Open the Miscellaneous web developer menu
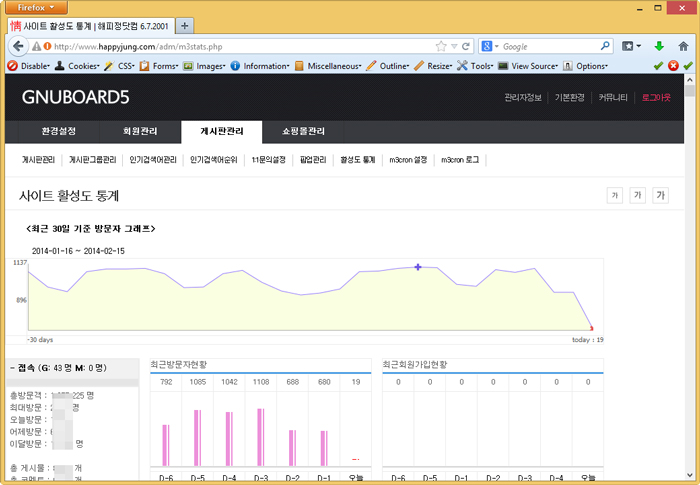This screenshot has width=700, height=485. click(x=328, y=66)
